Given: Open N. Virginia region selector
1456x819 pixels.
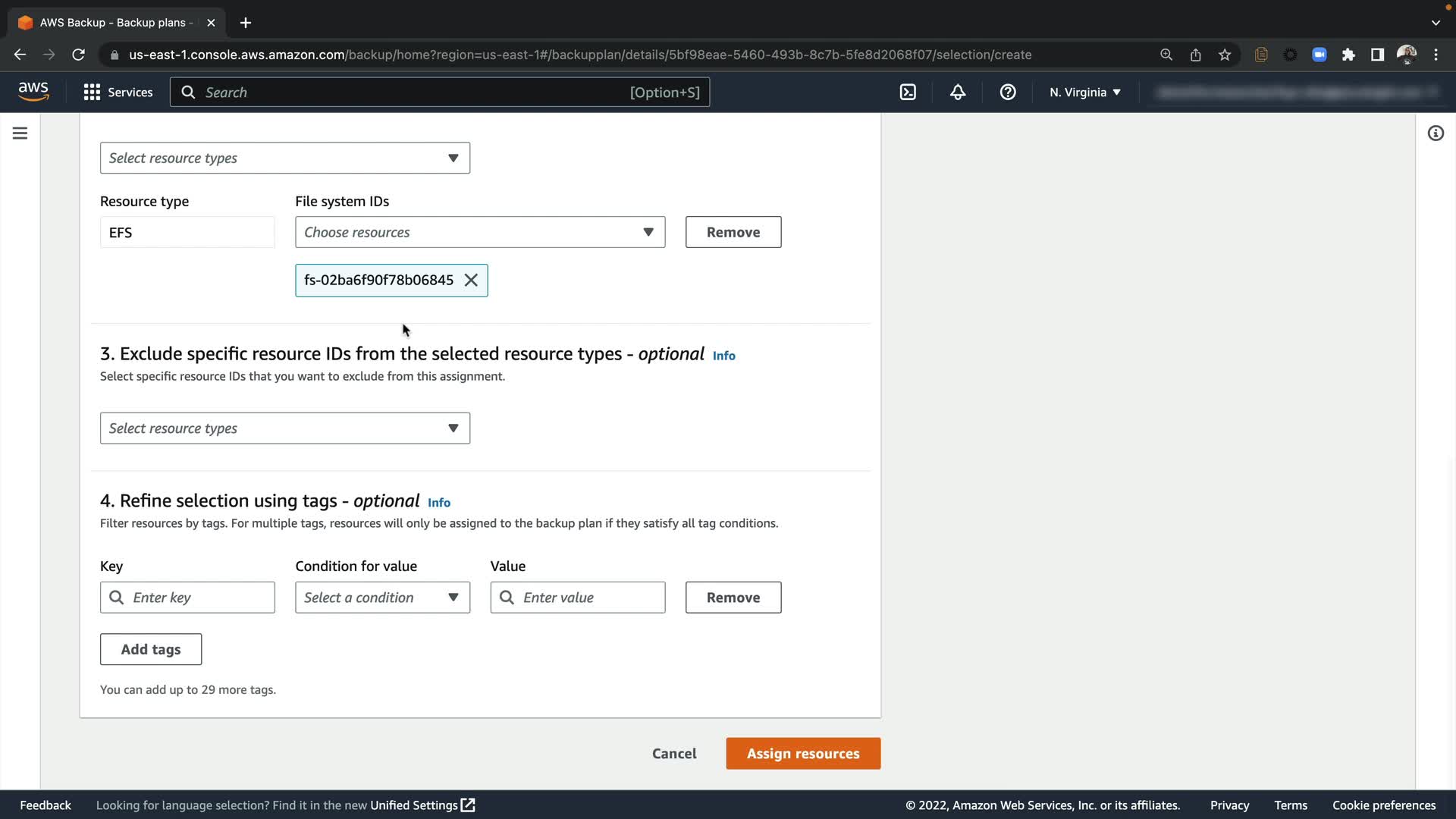Looking at the screenshot, I should pos(1084,92).
